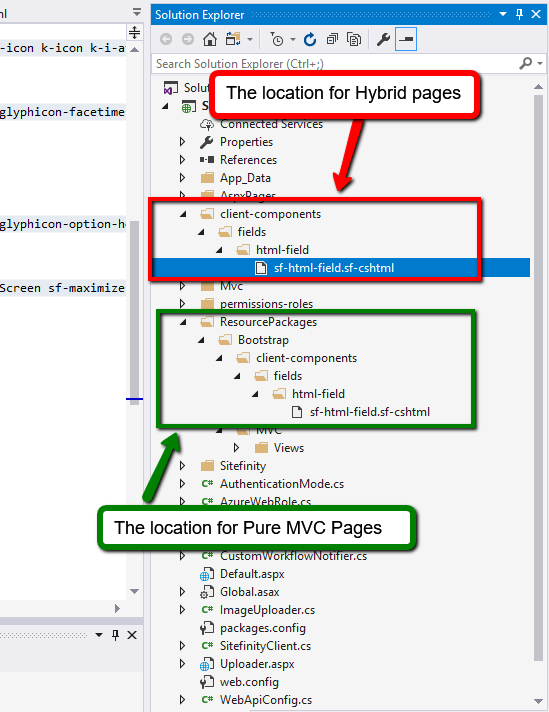Collapse the ResourcePackages folder

tap(183, 322)
